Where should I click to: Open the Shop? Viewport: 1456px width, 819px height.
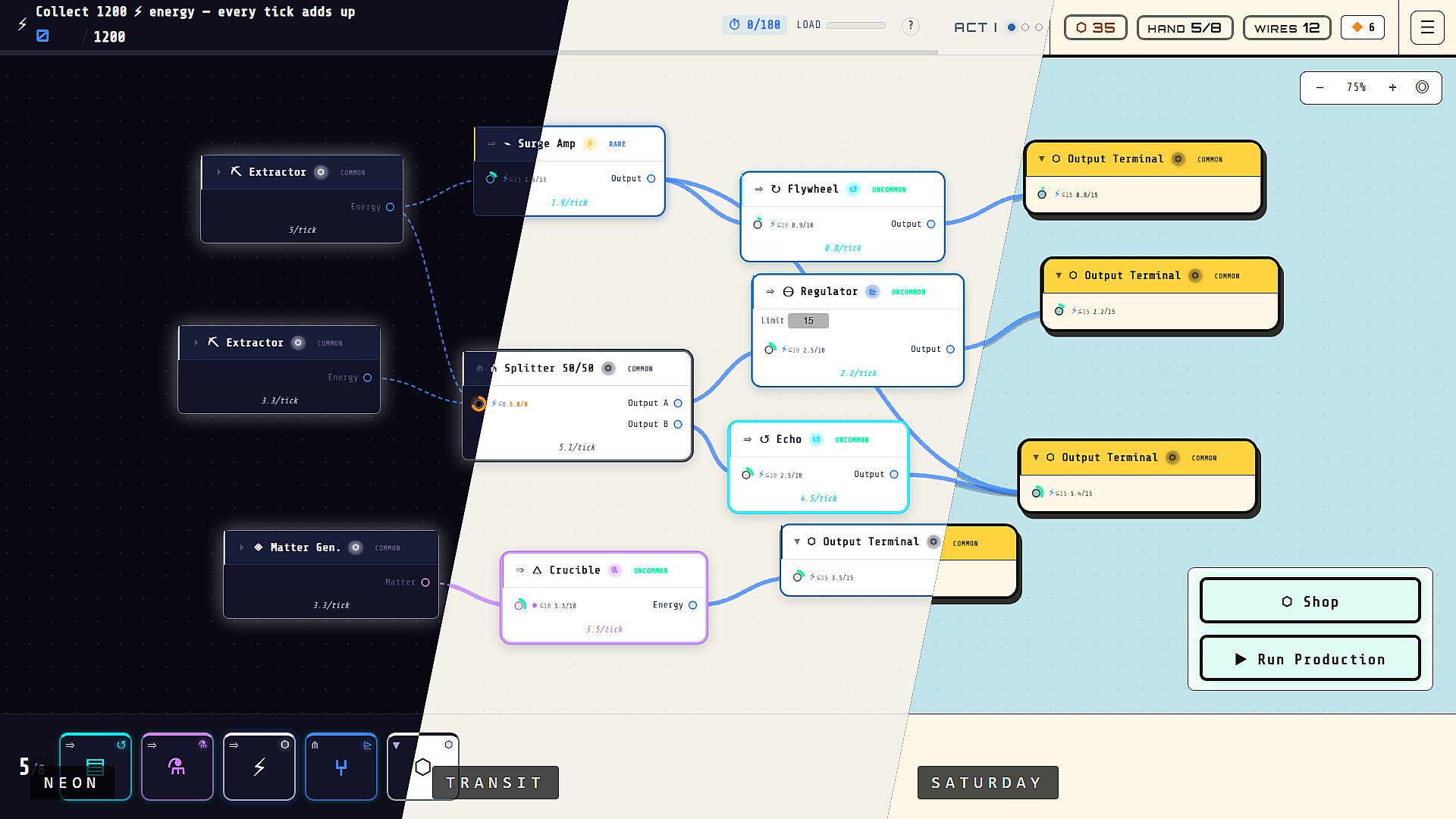pos(1310,601)
